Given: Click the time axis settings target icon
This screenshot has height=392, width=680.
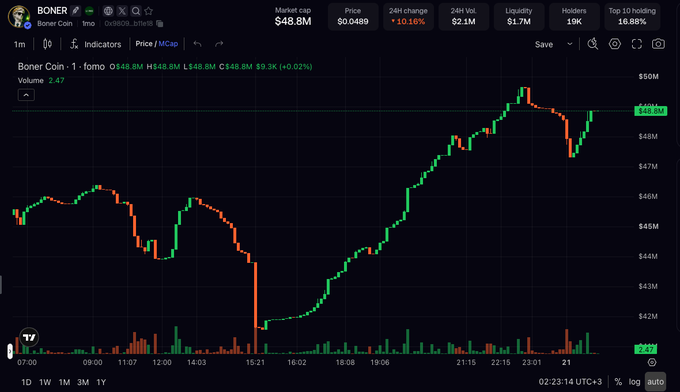Looking at the screenshot, I should coord(652,362).
